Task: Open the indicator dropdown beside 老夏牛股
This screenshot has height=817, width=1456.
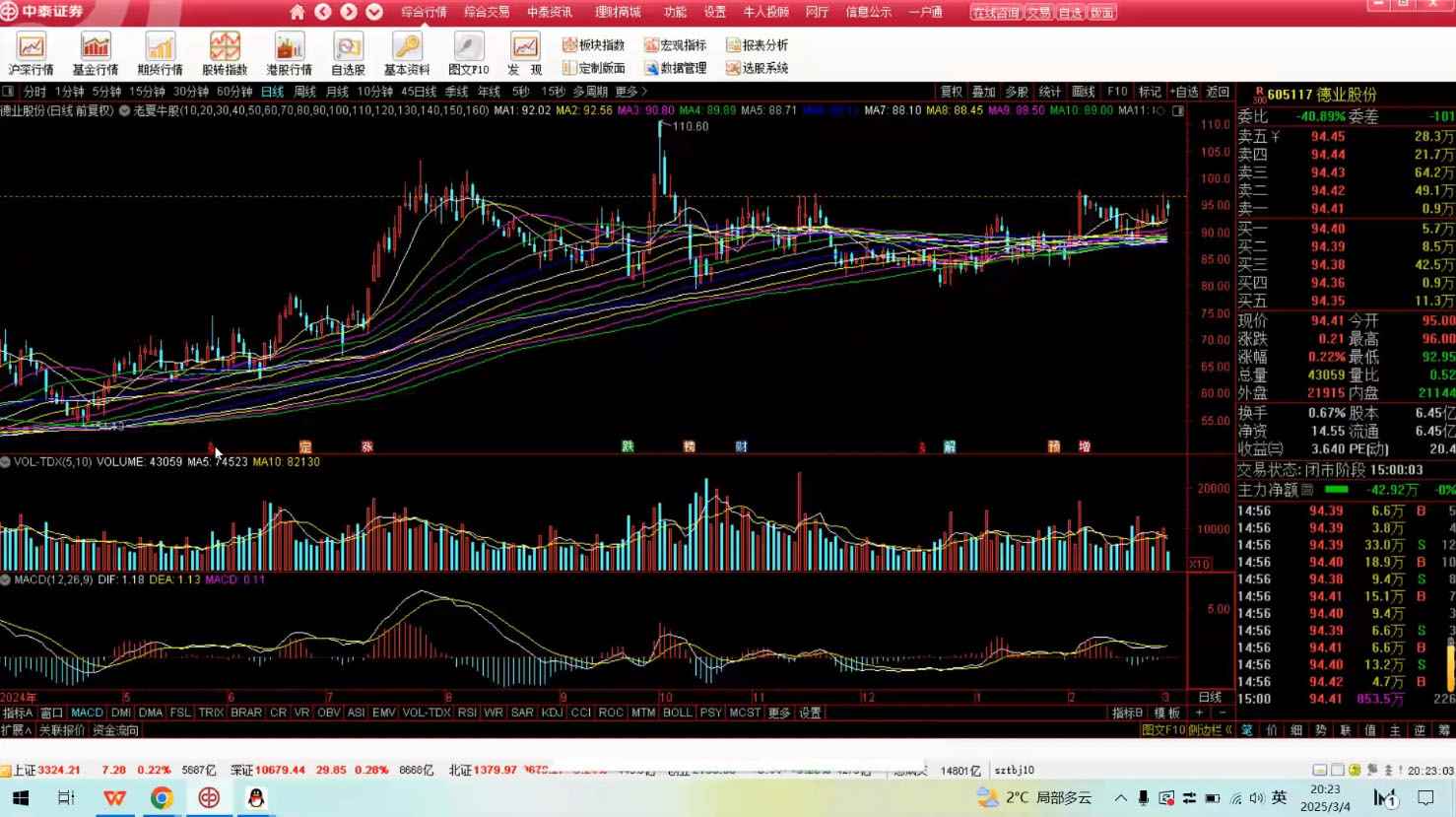Action: coord(125,110)
